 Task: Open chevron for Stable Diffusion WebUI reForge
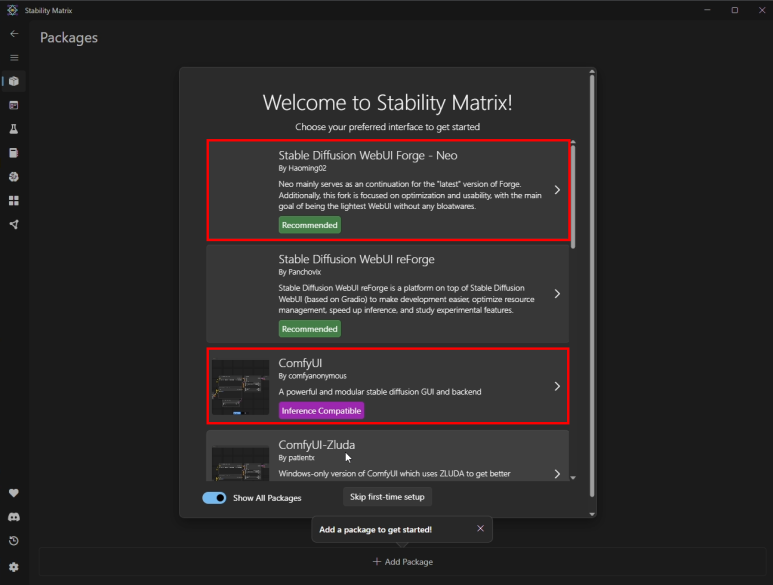coord(557,294)
